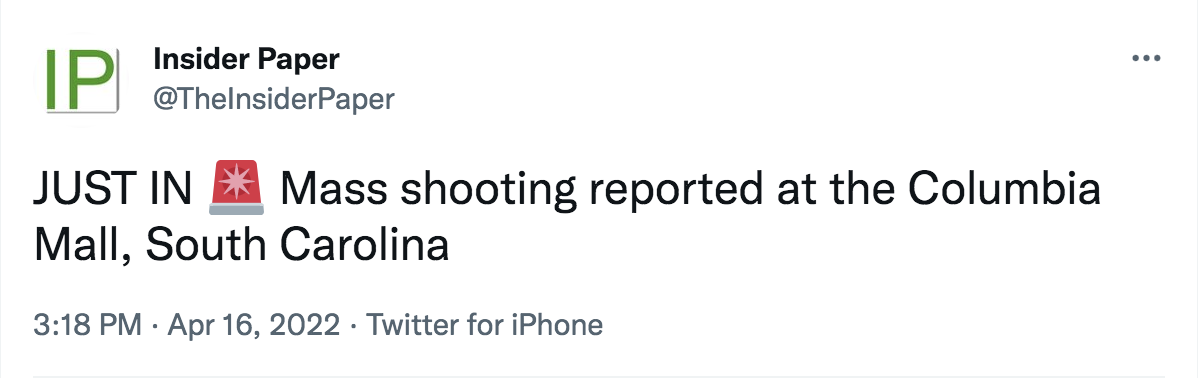The height and width of the screenshot is (378, 1198).
Task: Open the Insider Paper display name
Action: 246,59
